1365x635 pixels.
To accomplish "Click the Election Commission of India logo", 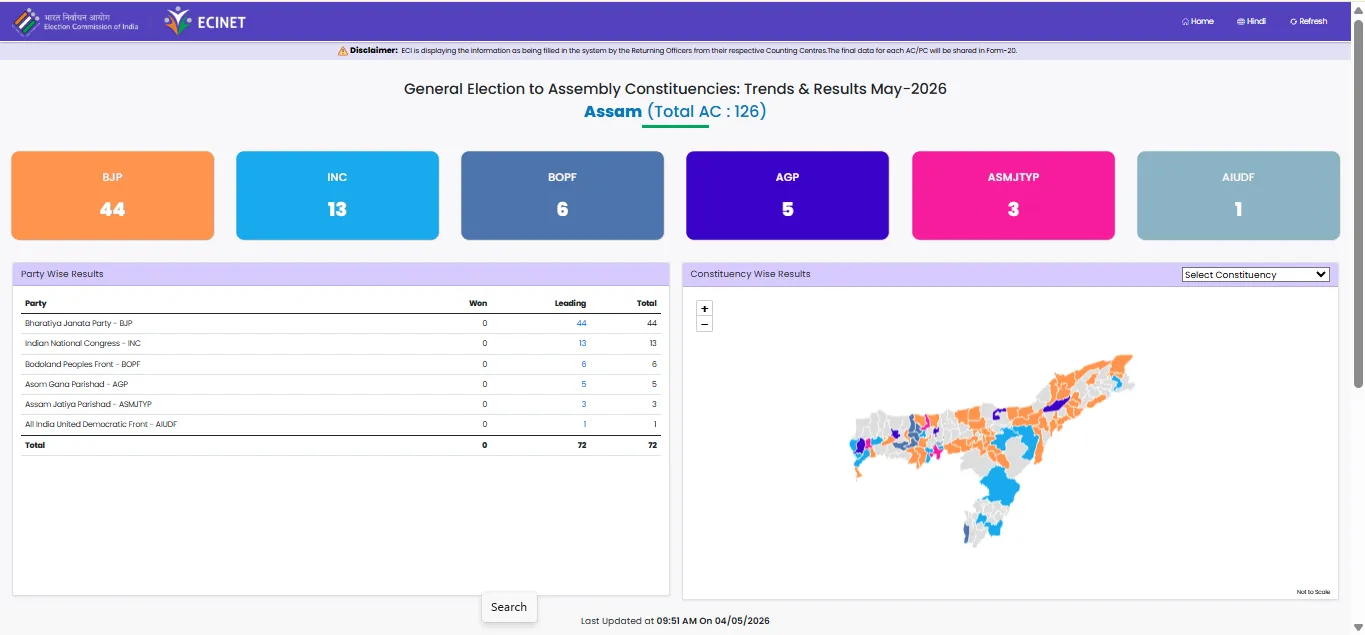I will pyautogui.click(x=75, y=21).
